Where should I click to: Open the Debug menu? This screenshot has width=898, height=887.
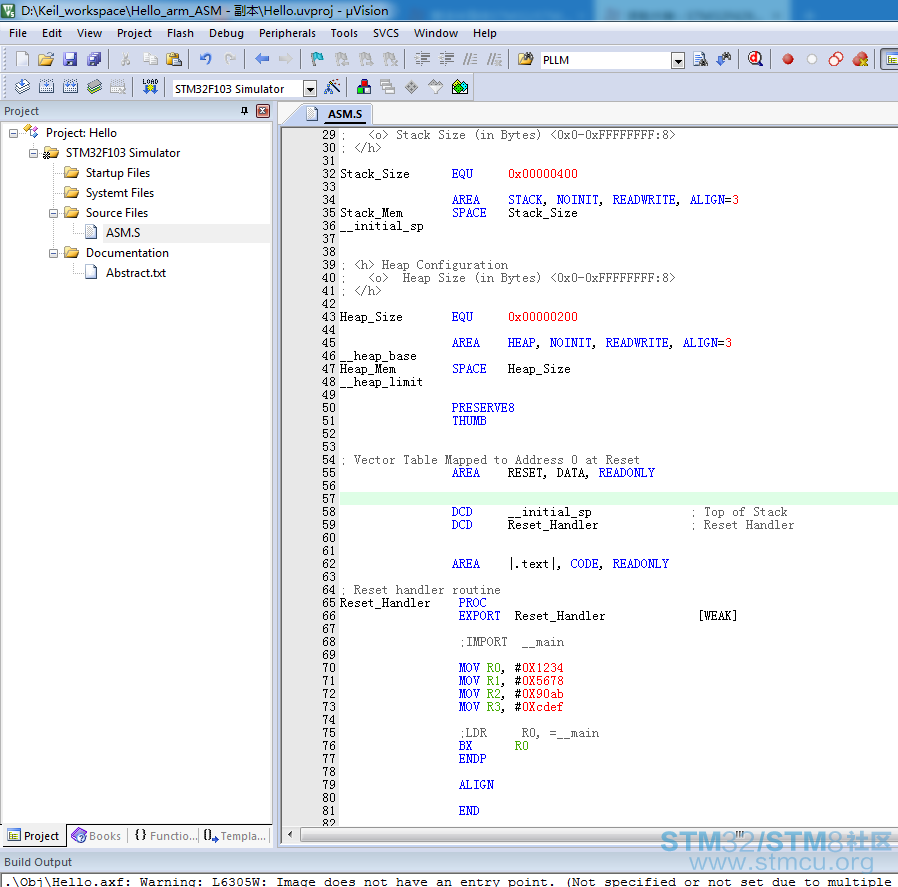[226, 33]
